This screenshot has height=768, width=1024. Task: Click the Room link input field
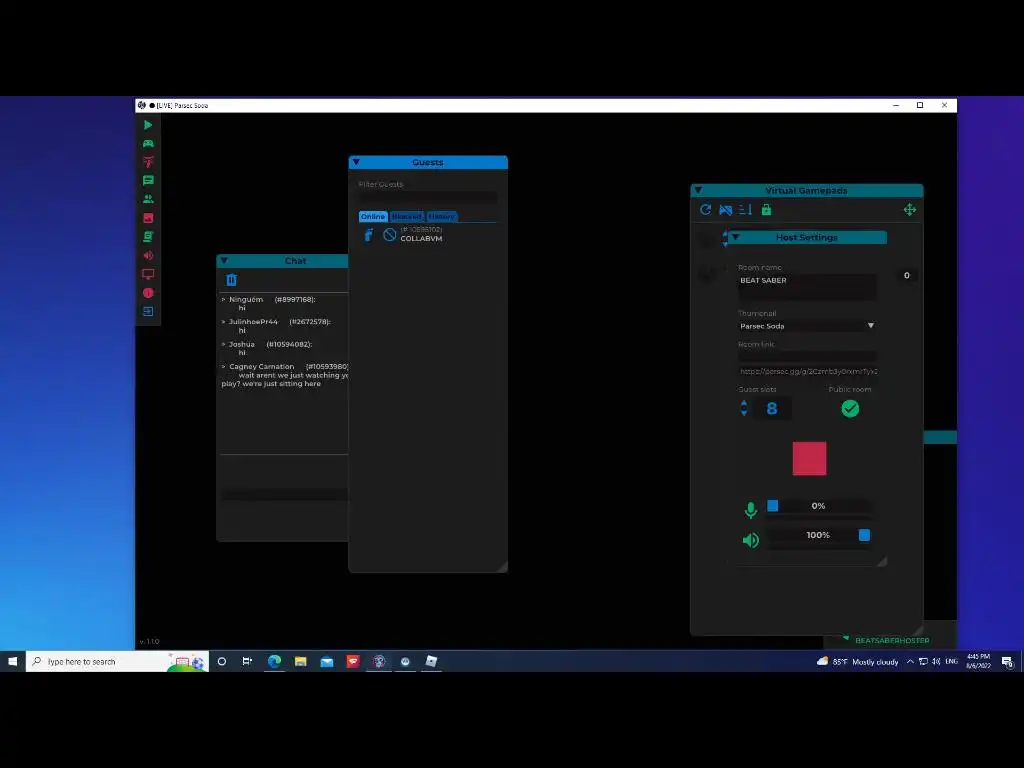pos(807,356)
